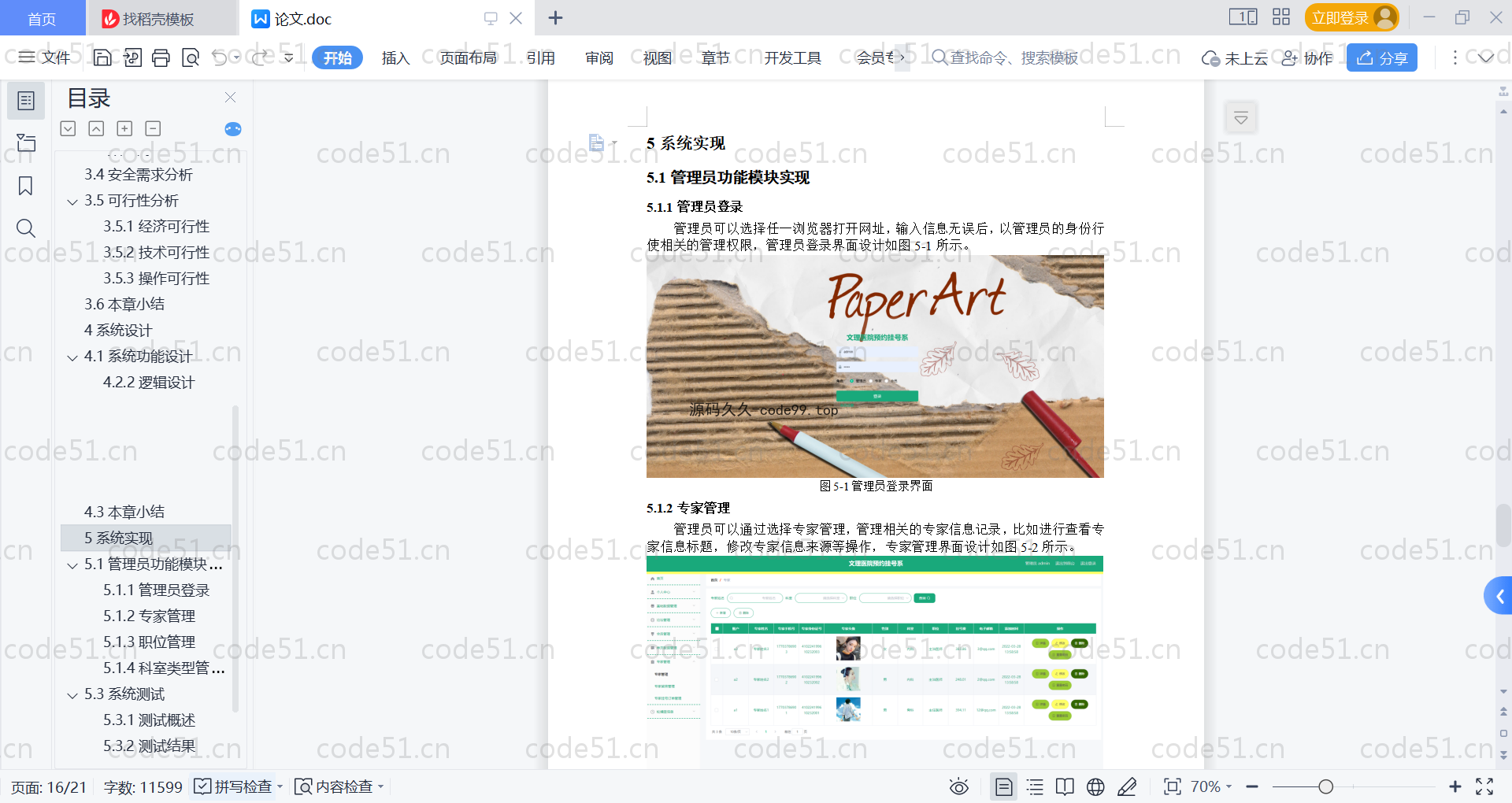Screen dimensions: 1512x803
Task: Open print preview icon
Action: 190,57
